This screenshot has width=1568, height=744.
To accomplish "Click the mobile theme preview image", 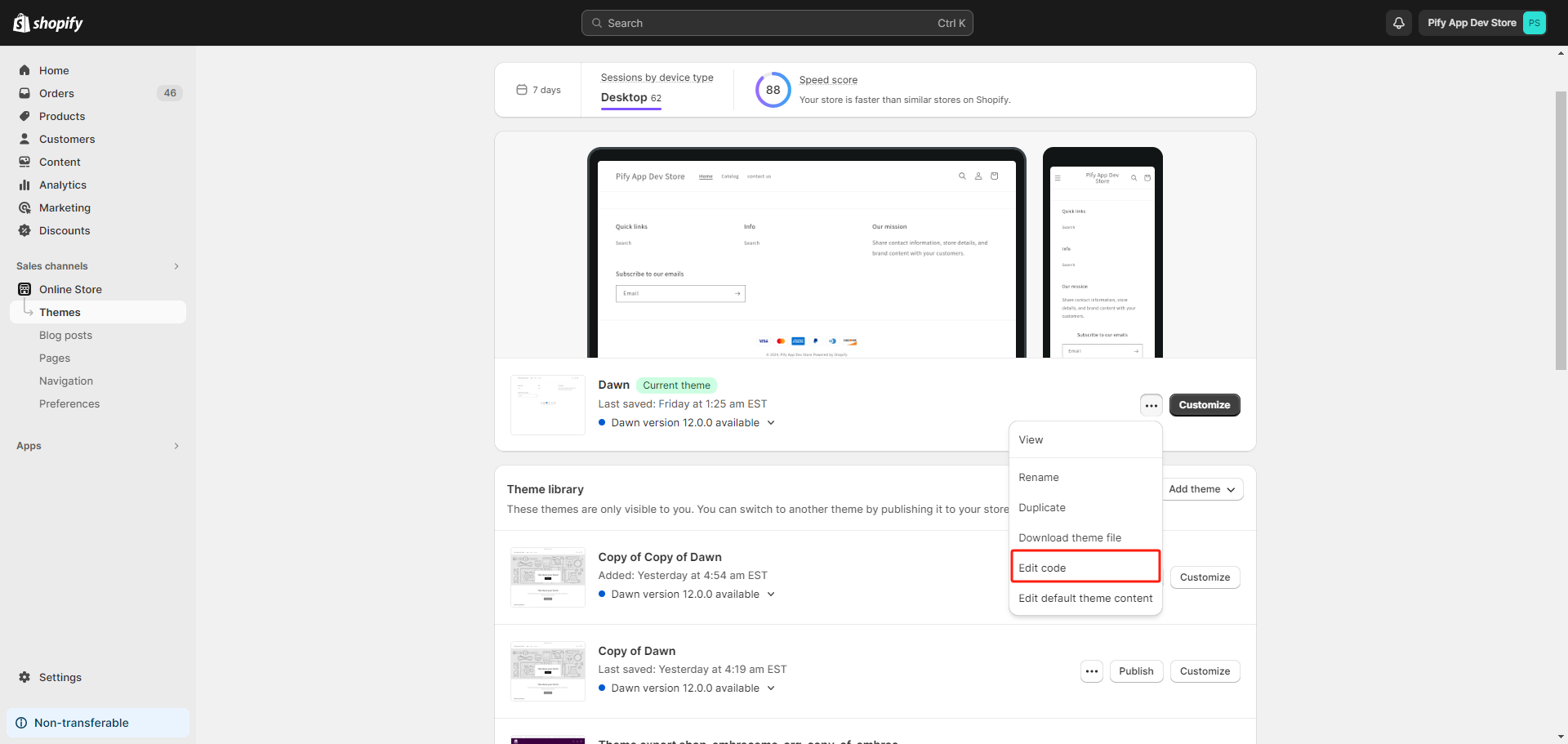I will 1102,253.
